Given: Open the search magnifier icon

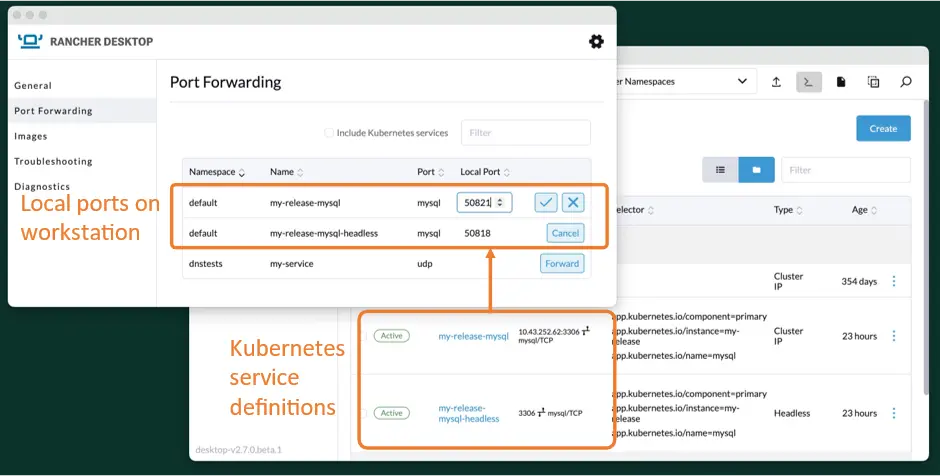Looking at the screenshot, I should 906,82.
